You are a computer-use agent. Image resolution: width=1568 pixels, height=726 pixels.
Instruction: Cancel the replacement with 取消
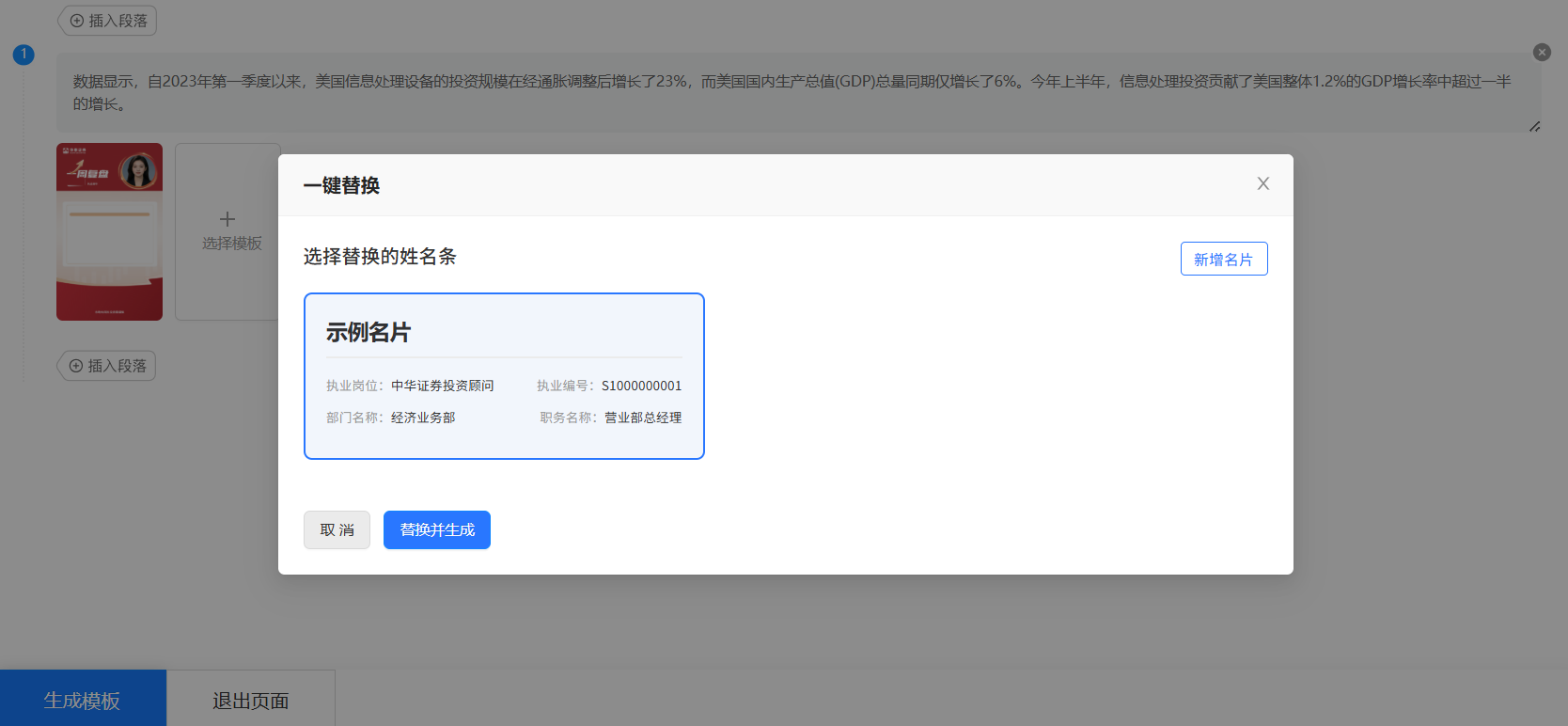click(x=337, y=530)
